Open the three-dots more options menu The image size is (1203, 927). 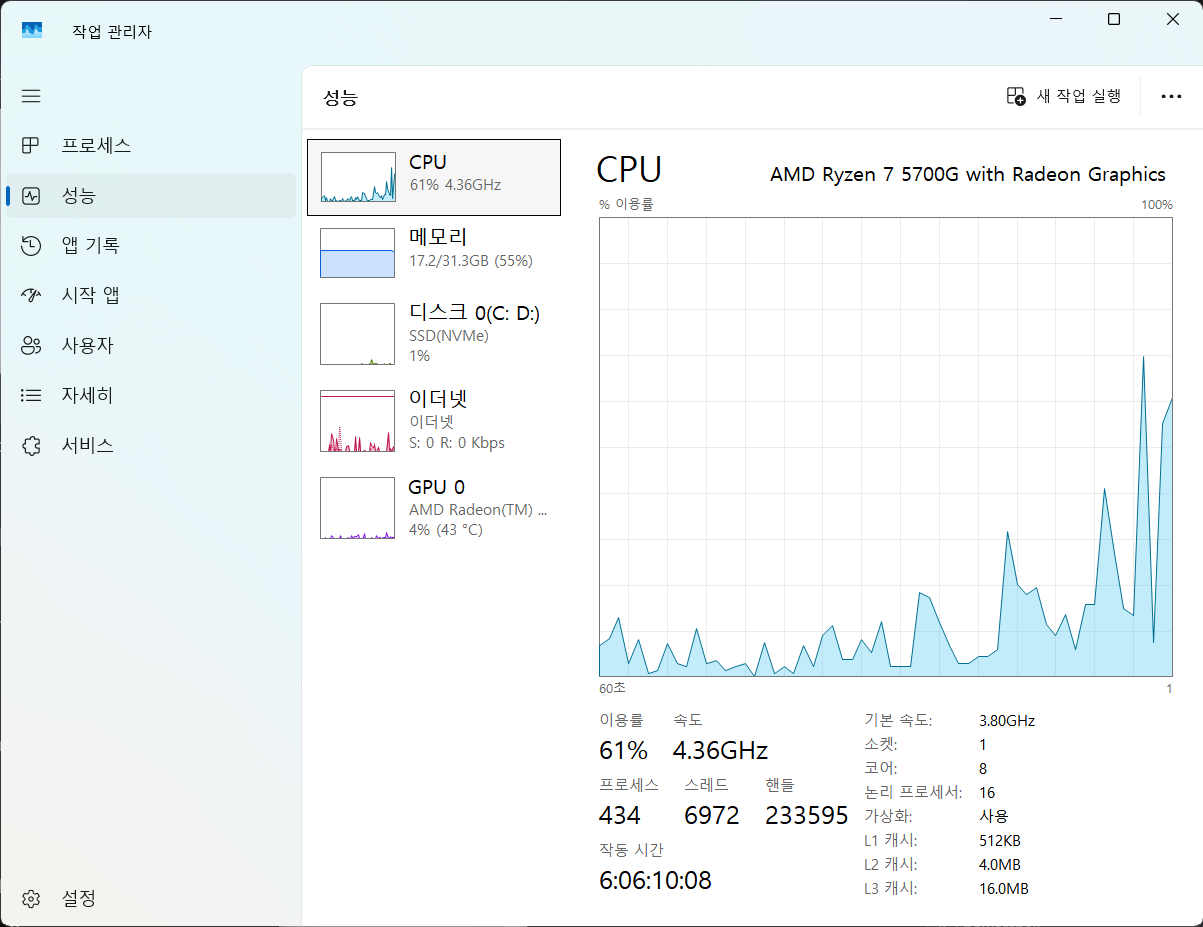(1171, 96)
